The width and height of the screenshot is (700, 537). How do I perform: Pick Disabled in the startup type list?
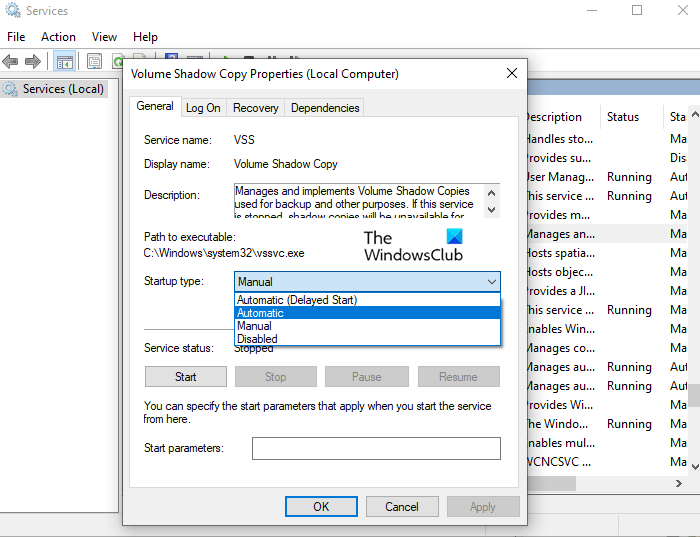click(257, 339)
